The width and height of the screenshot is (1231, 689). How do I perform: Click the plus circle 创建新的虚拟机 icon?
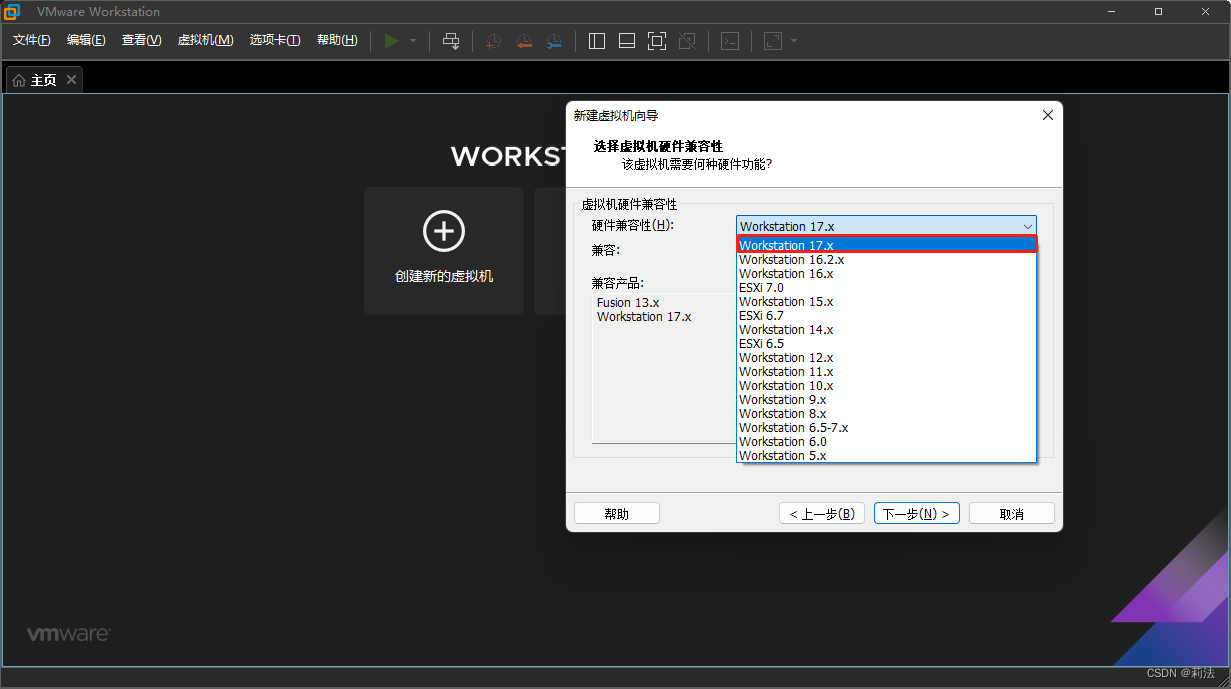coord(444,231)
